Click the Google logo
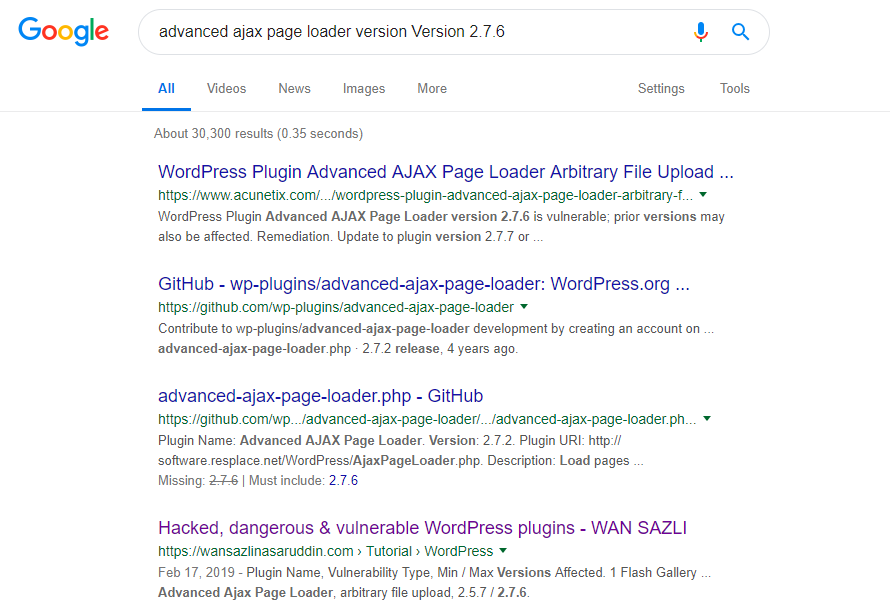 coord(63,31)
